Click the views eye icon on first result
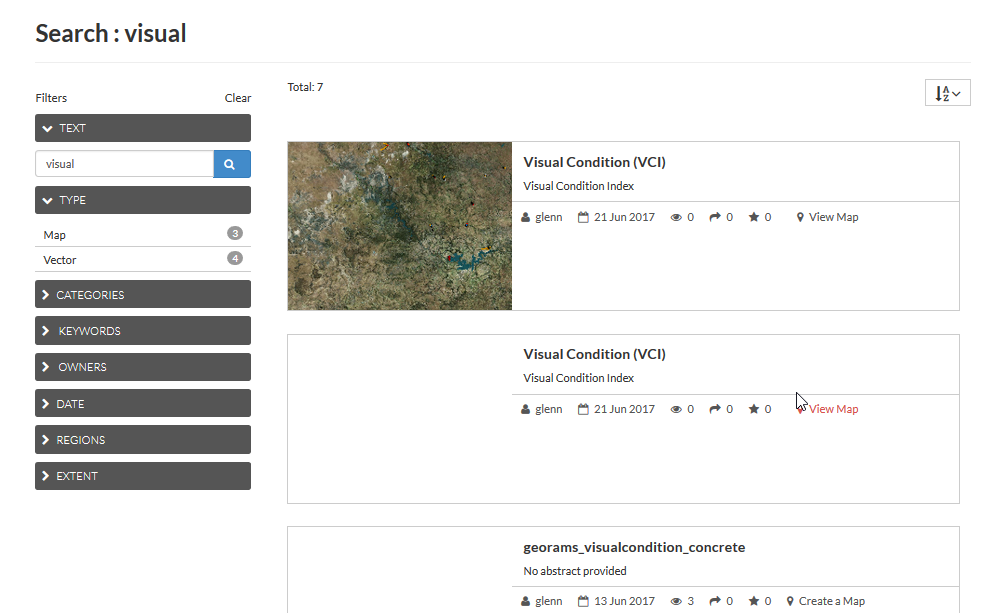 tap(676, 217)
